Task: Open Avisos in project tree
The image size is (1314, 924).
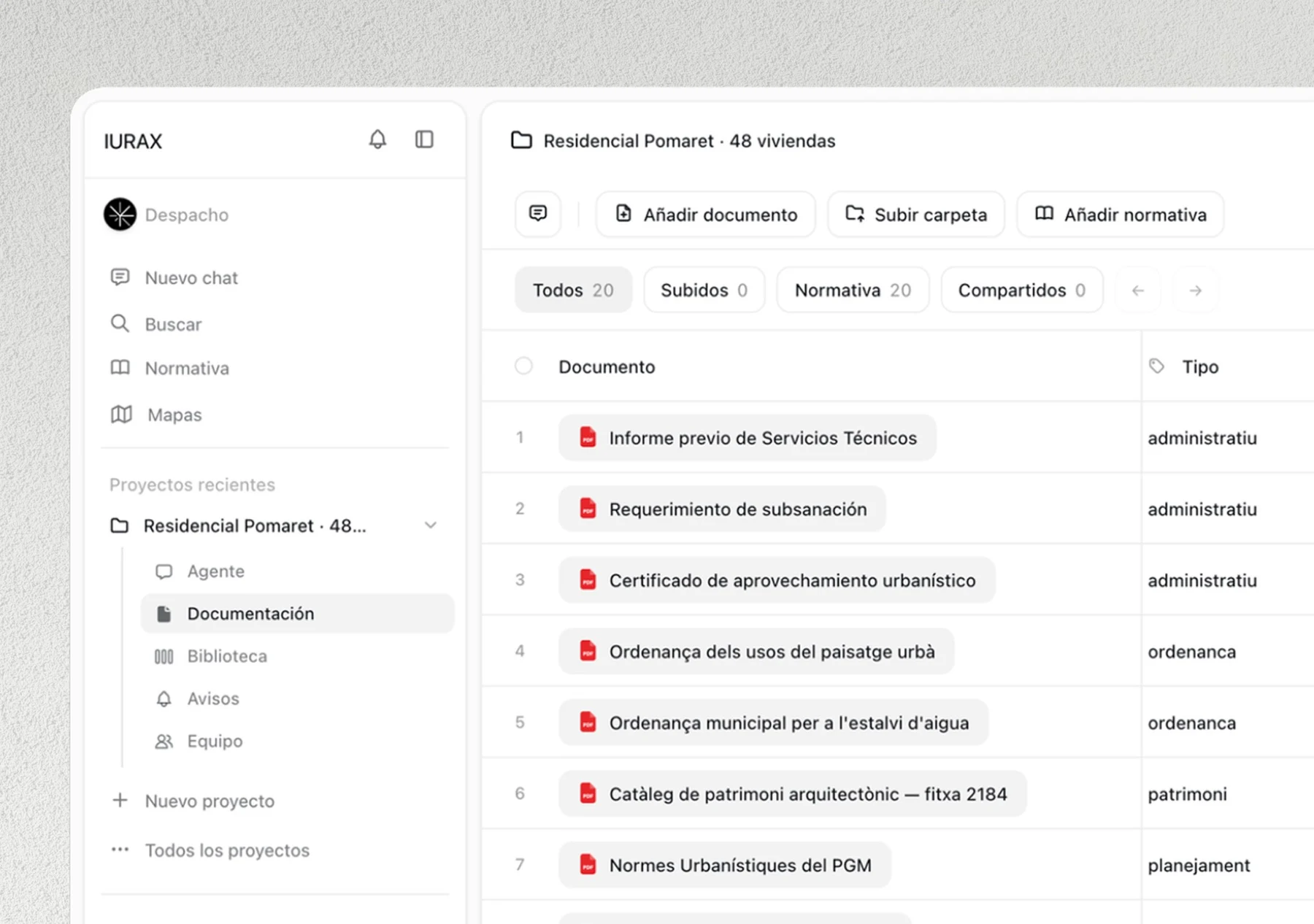Action: [x=196, y=698]
